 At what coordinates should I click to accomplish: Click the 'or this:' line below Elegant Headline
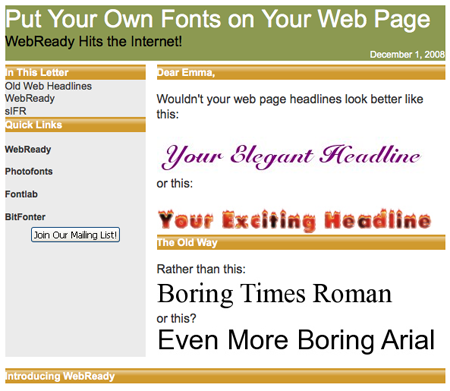click(175, 183)
